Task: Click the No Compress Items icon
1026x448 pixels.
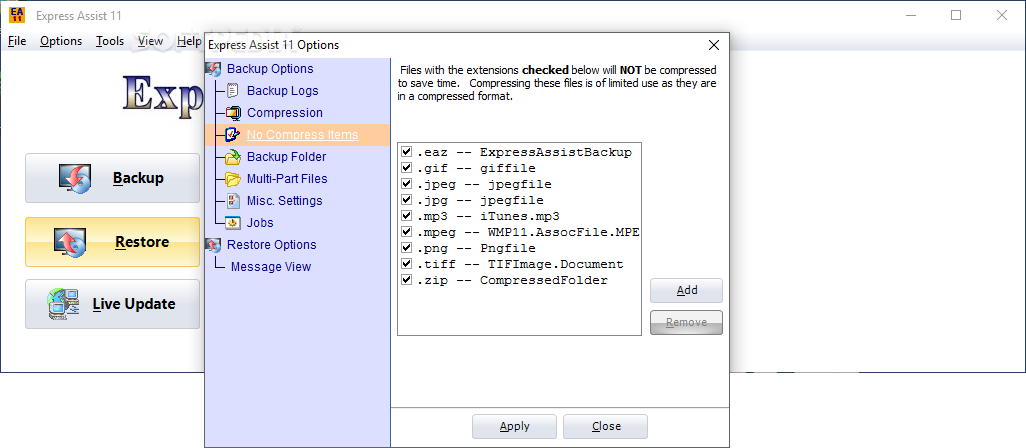Action: point(233,135)
